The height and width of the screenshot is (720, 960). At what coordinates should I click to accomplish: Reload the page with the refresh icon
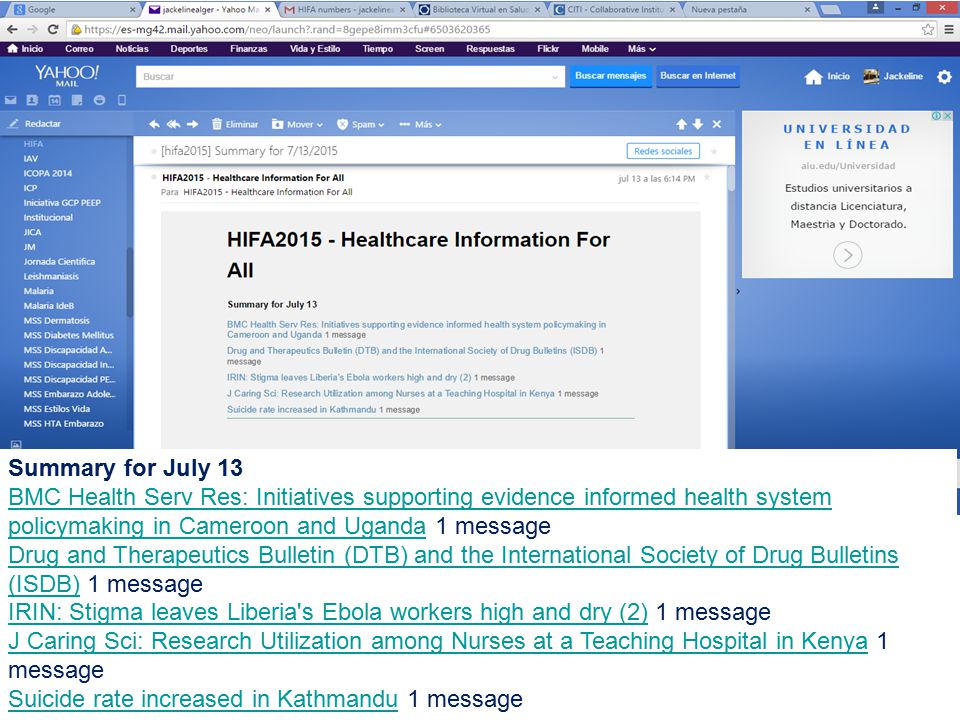[53, 29]
